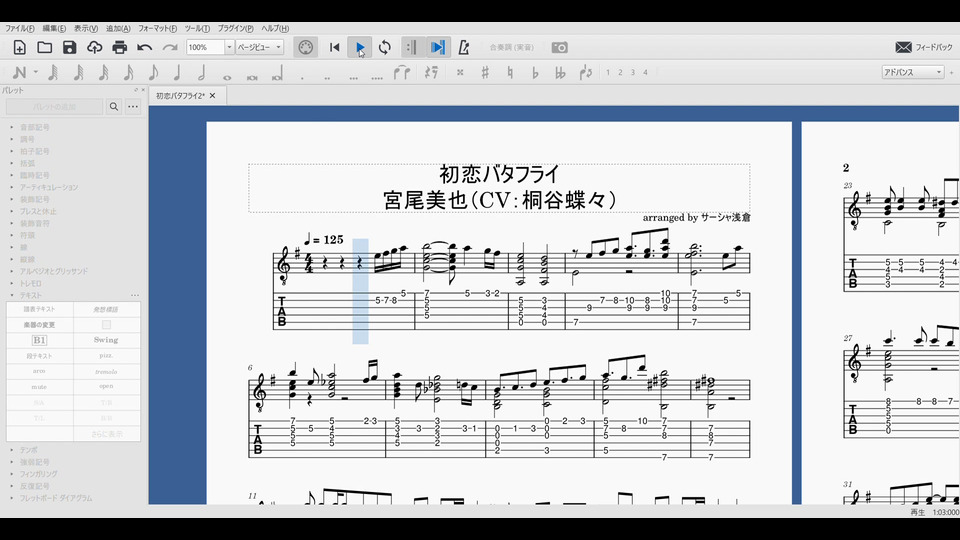The width and height of the screenshot is (960, 540).
Task: Open the アドバンス workspace dropdown
Action: pyautogui.click(x=913, y=72)
